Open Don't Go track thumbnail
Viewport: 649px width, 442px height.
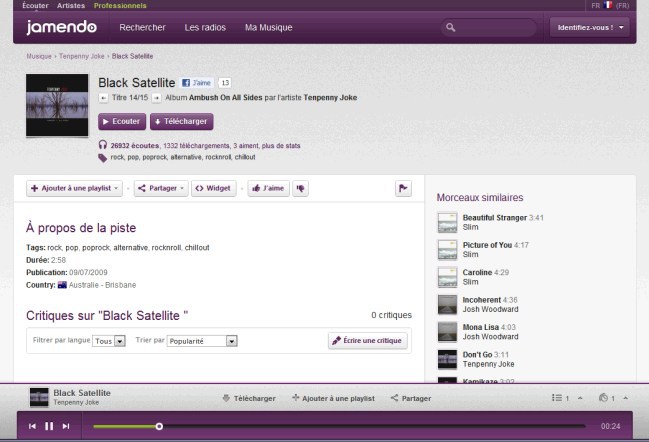click(x=447, y=359)
